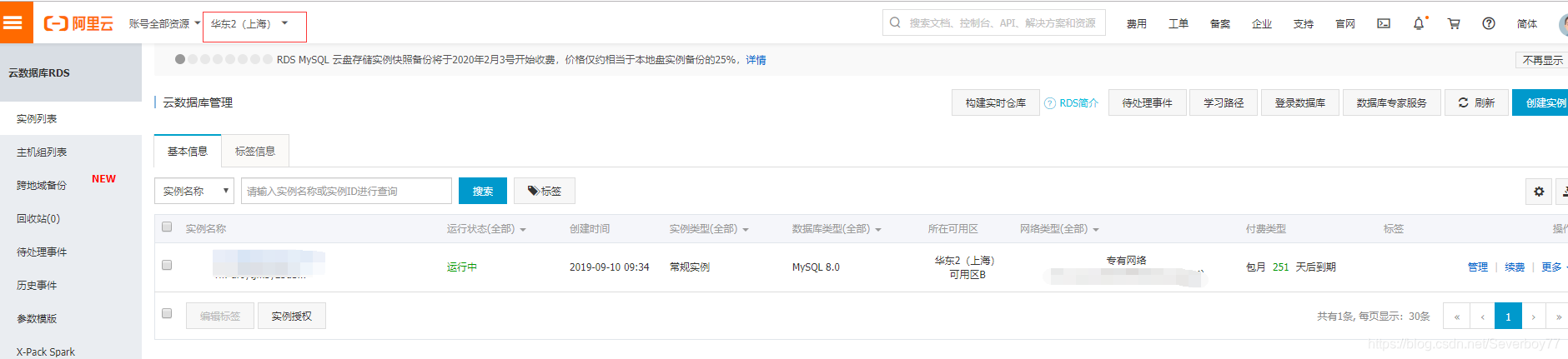
Task: Focus the instance name/ID query field
Action: (346, 191)
